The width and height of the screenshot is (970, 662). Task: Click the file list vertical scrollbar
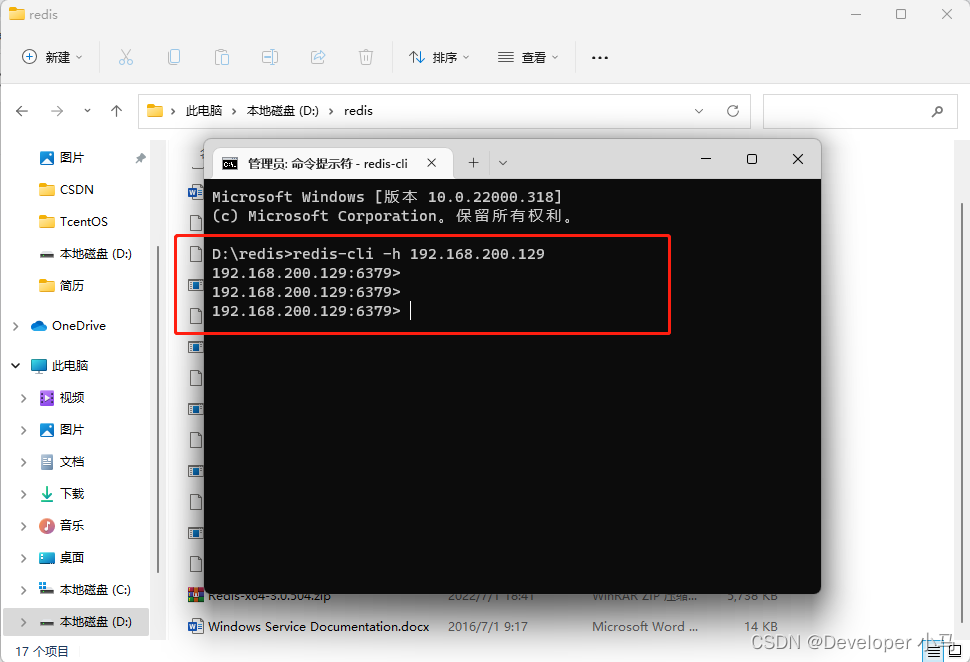click(x=961, y=413)
